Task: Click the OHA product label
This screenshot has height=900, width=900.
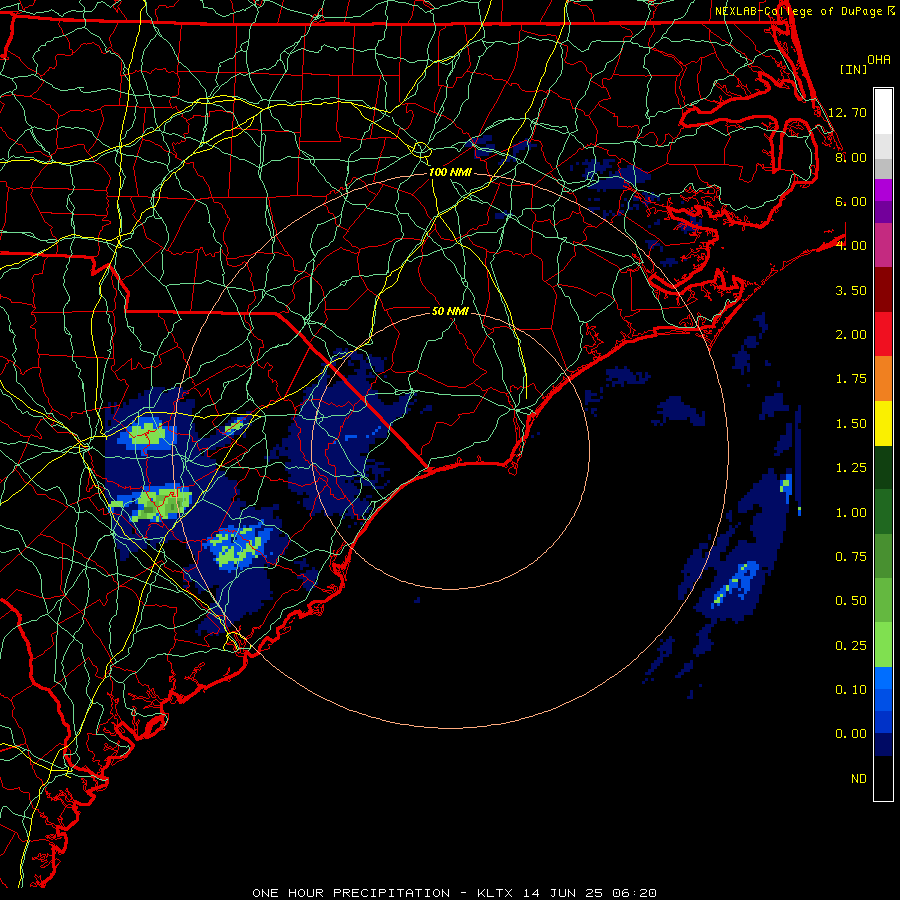Action: pyautogui.click(x=879, y=60)
